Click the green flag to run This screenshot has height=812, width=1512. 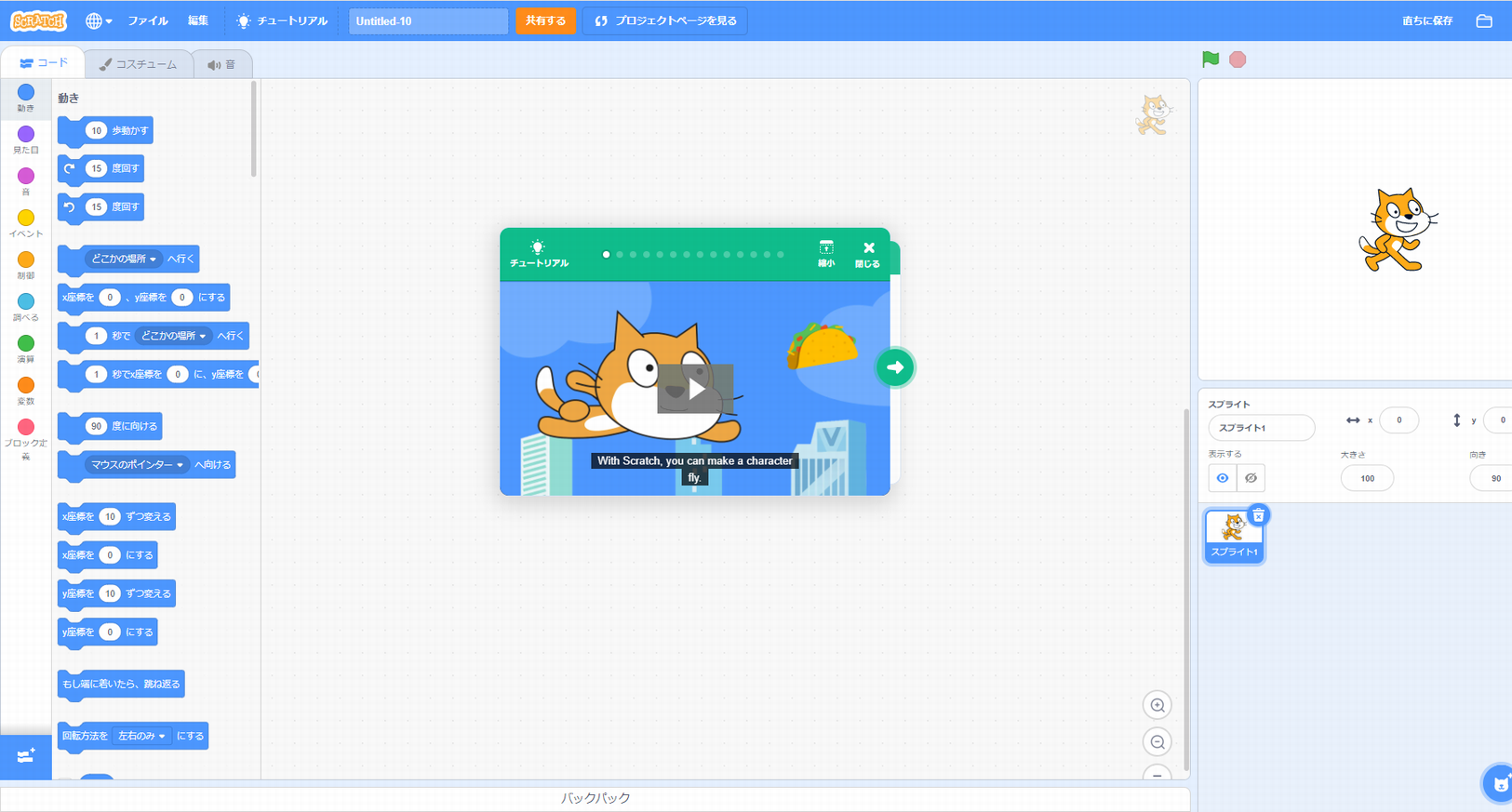click(1211, 60)
